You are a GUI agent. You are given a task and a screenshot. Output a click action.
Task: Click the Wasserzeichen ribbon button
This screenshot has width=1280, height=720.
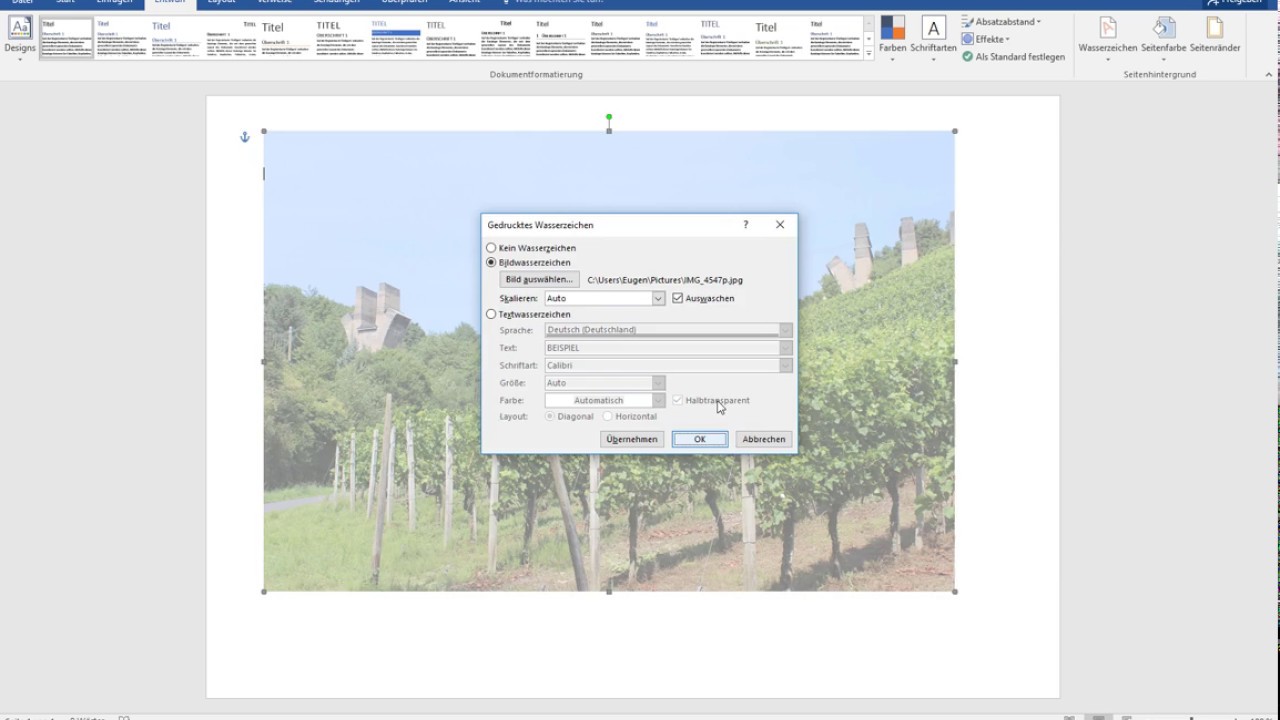(1107, 38)
